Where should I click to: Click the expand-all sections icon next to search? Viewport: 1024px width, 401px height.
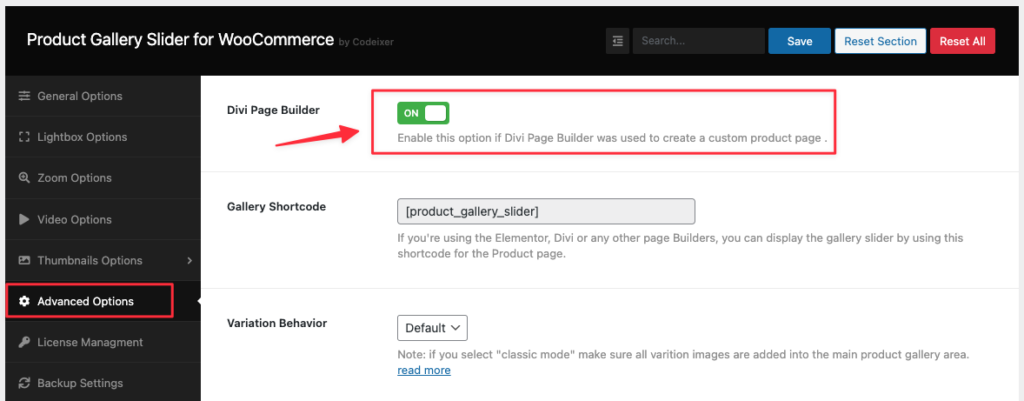point(618,41)
